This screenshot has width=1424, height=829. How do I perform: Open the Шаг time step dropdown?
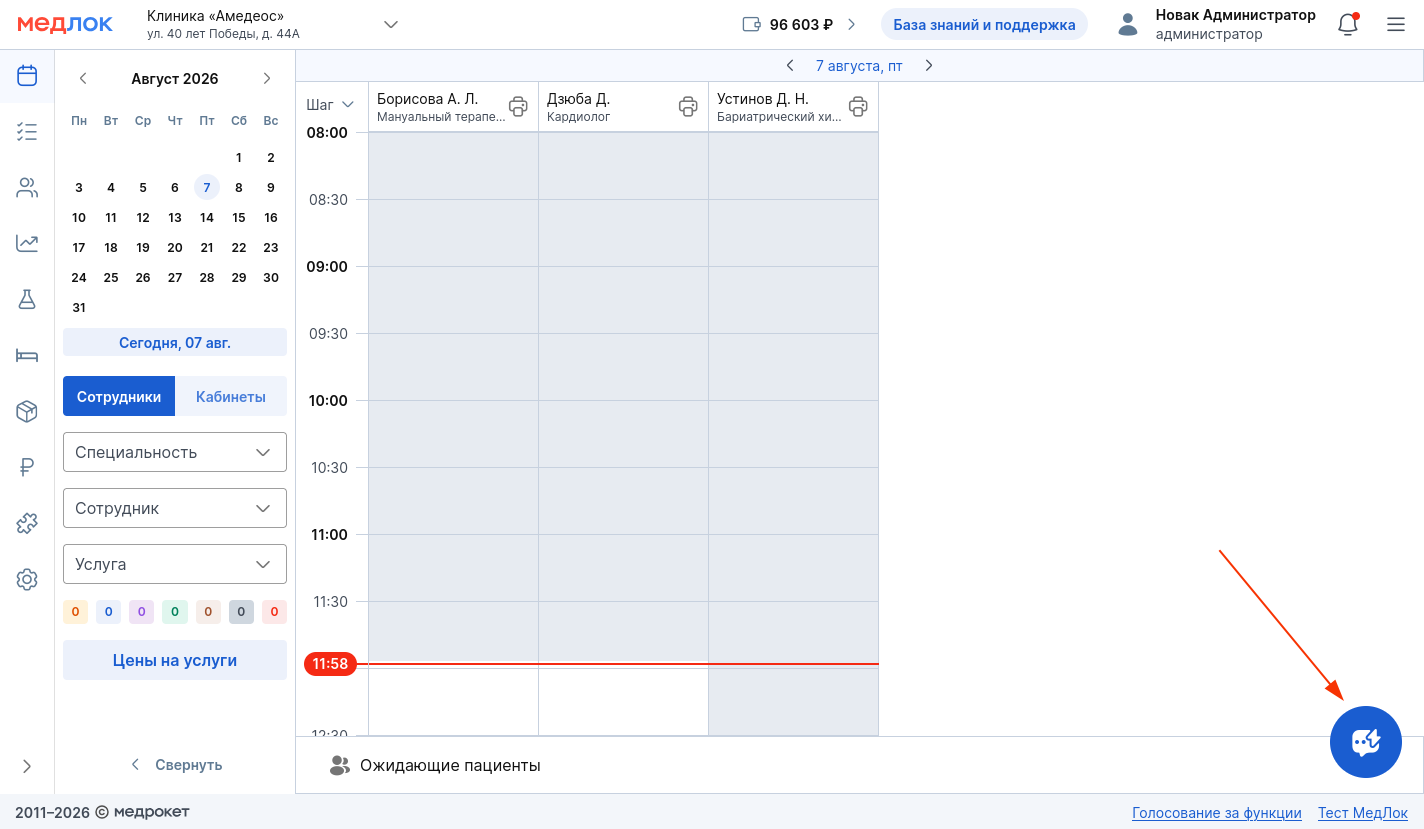tap(331, 104)
